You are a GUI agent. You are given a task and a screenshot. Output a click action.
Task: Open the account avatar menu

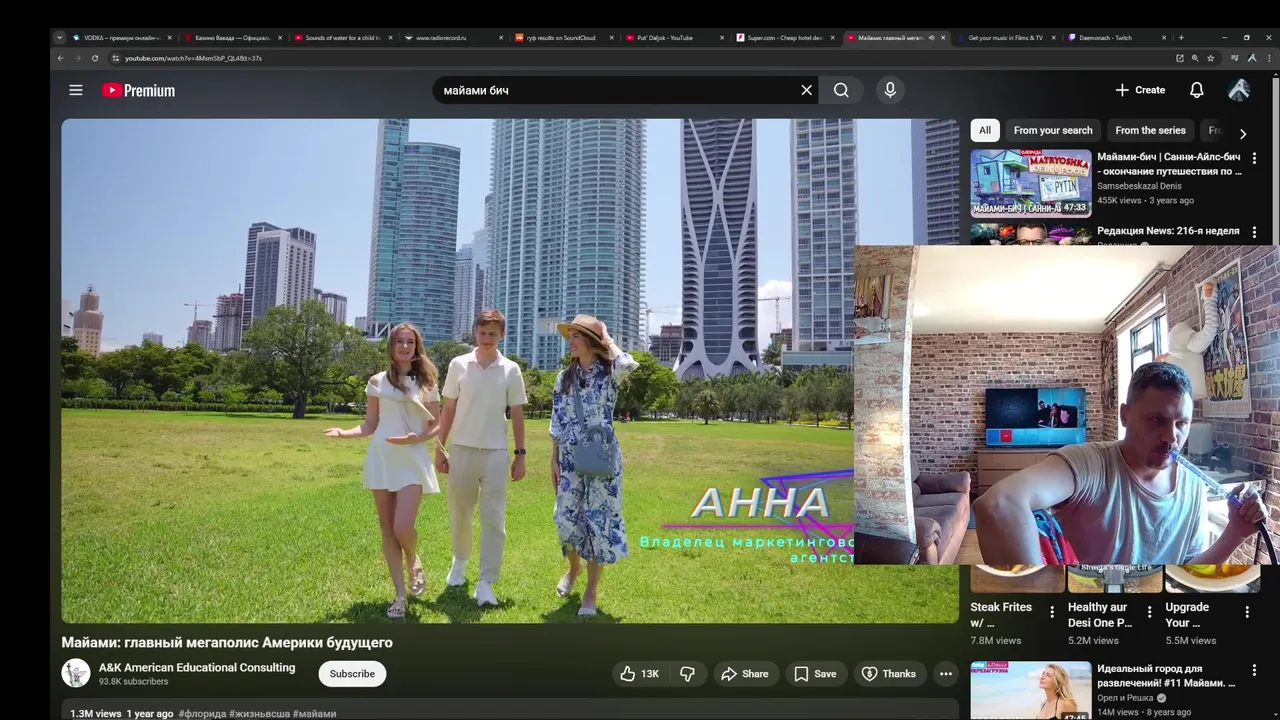1239,90
